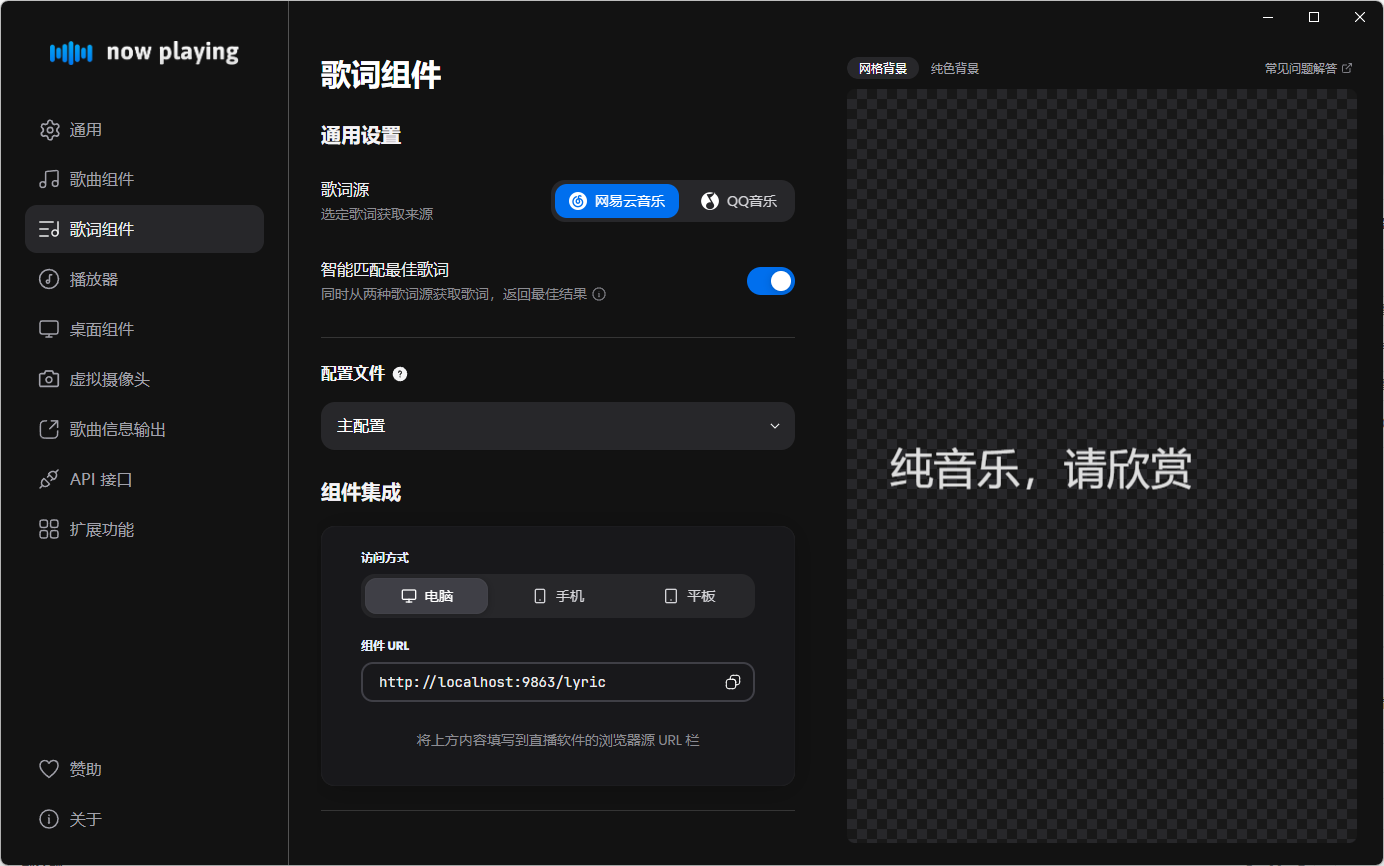Switch preview to 网格背景 tab

tap(882, 69)
